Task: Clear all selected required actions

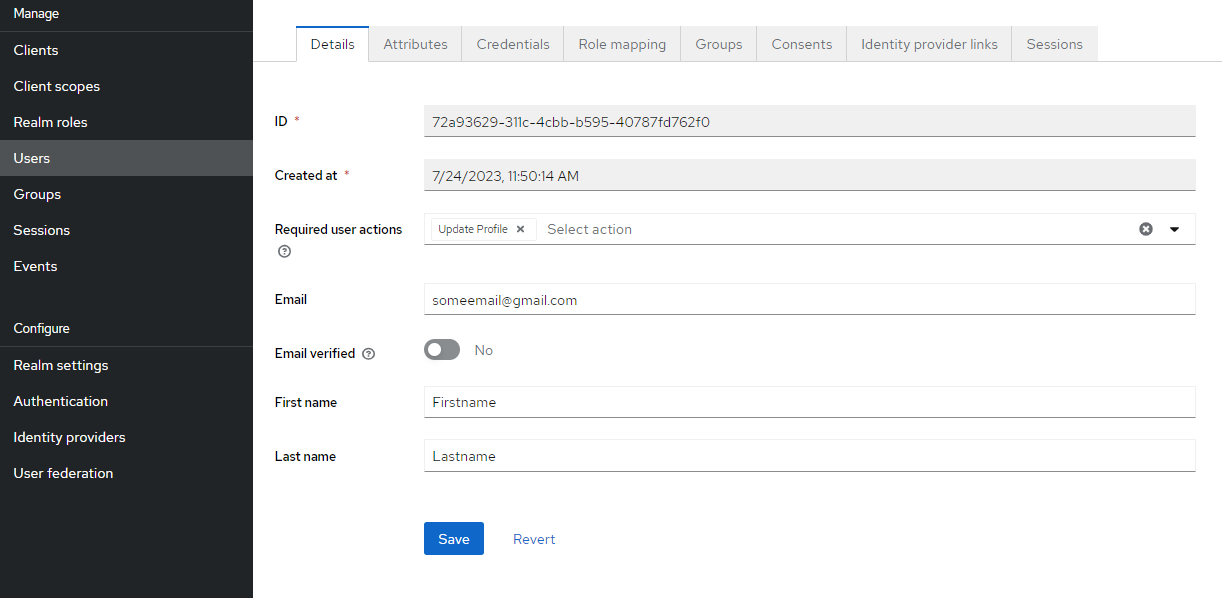Action: (1145, 229)
